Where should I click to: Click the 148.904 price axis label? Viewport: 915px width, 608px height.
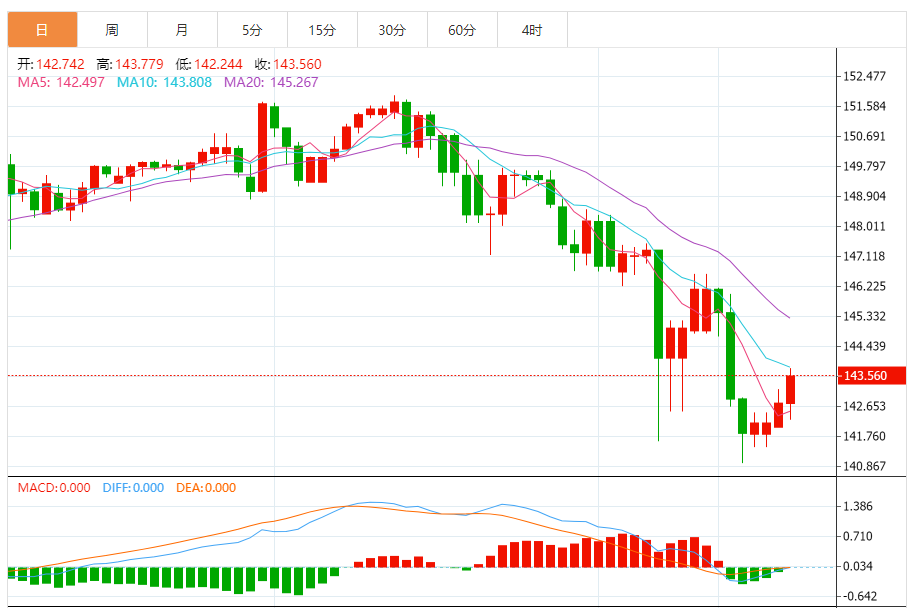point(864,196)
